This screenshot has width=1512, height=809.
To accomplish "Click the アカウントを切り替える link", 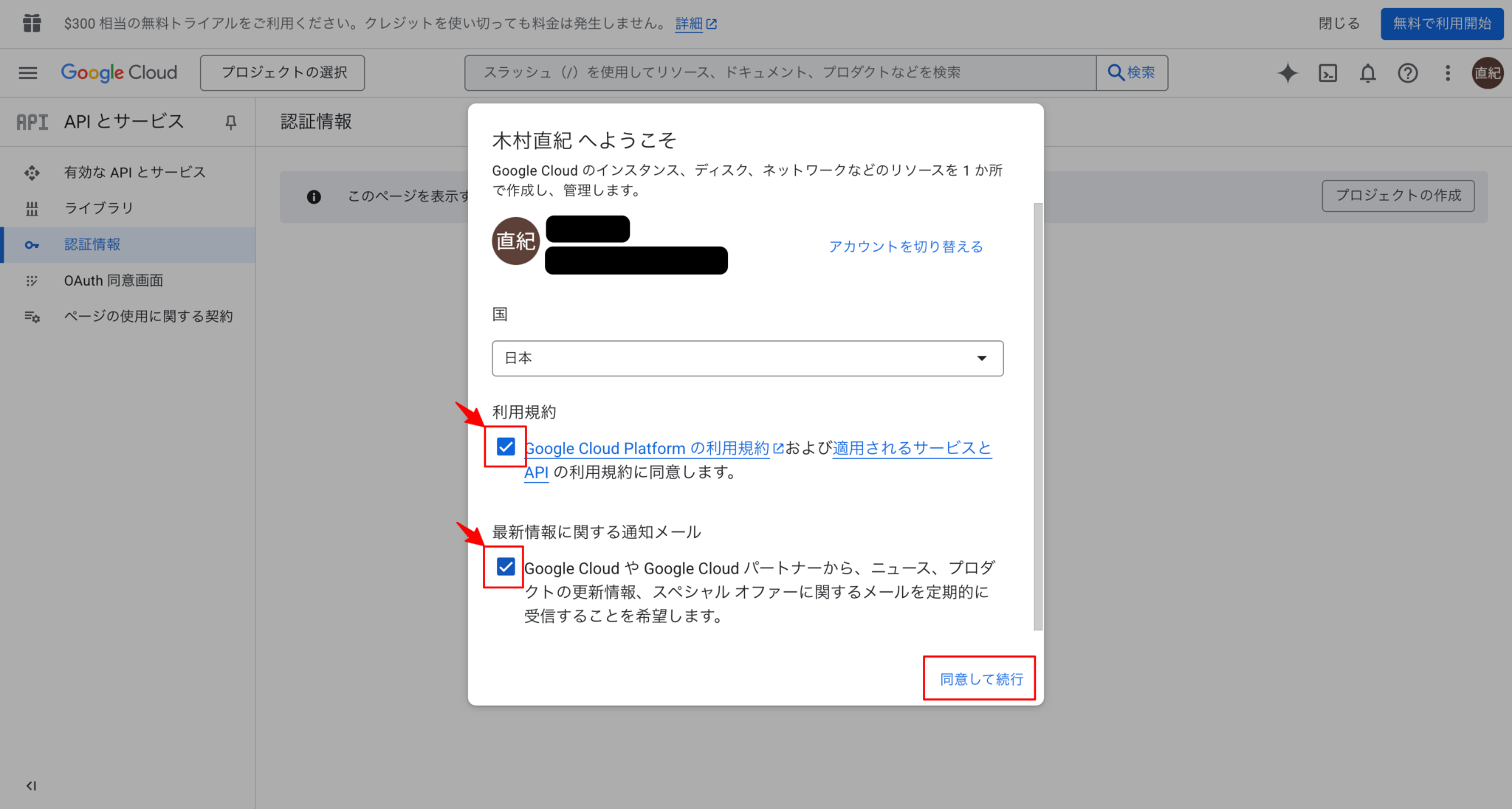I will click(x=906, y=247).
